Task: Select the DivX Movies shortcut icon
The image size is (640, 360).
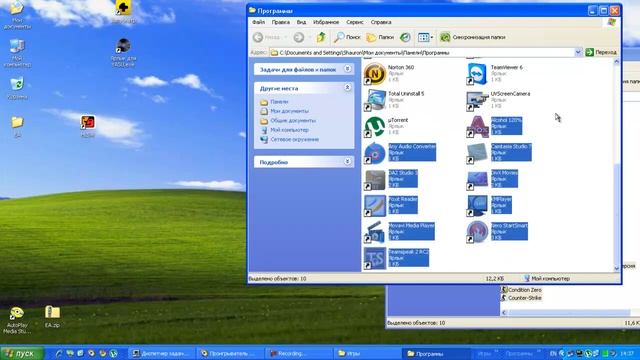Action: click(477, 180)
